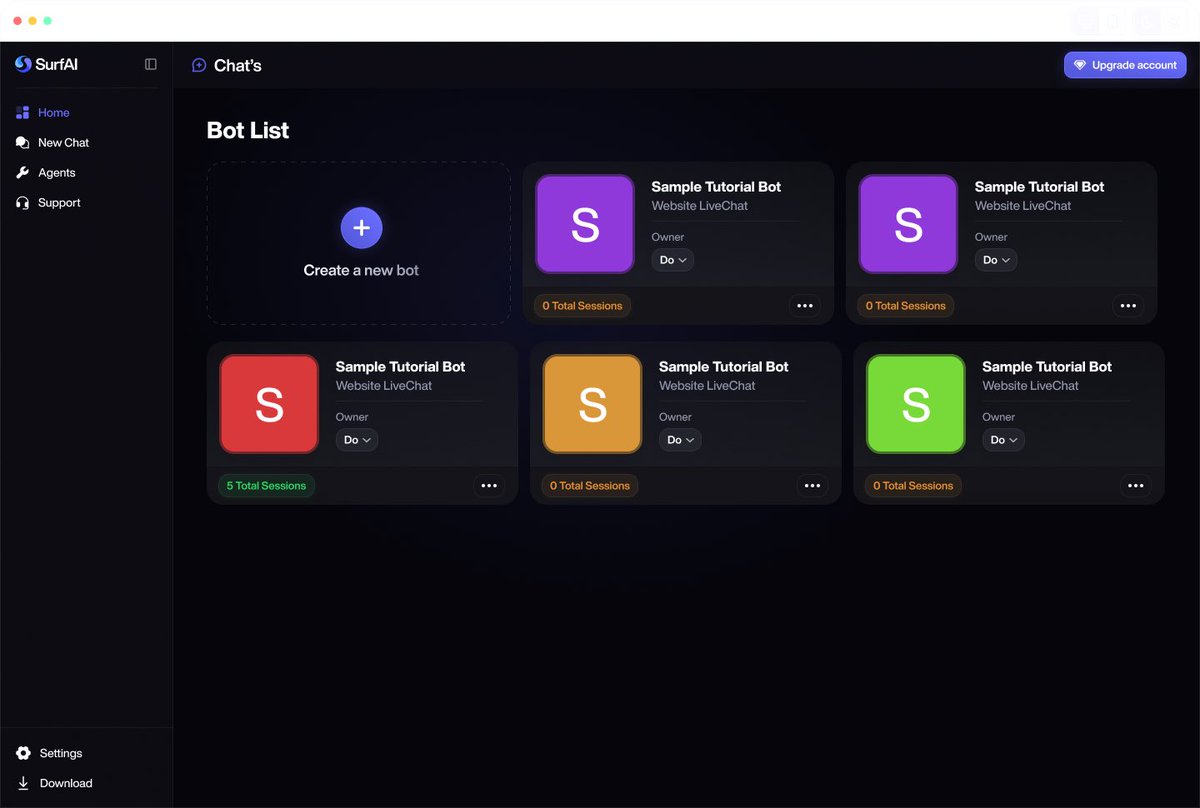Click the '5 Total Sessions' badge

pyautogui.click(x=266, y=486)
